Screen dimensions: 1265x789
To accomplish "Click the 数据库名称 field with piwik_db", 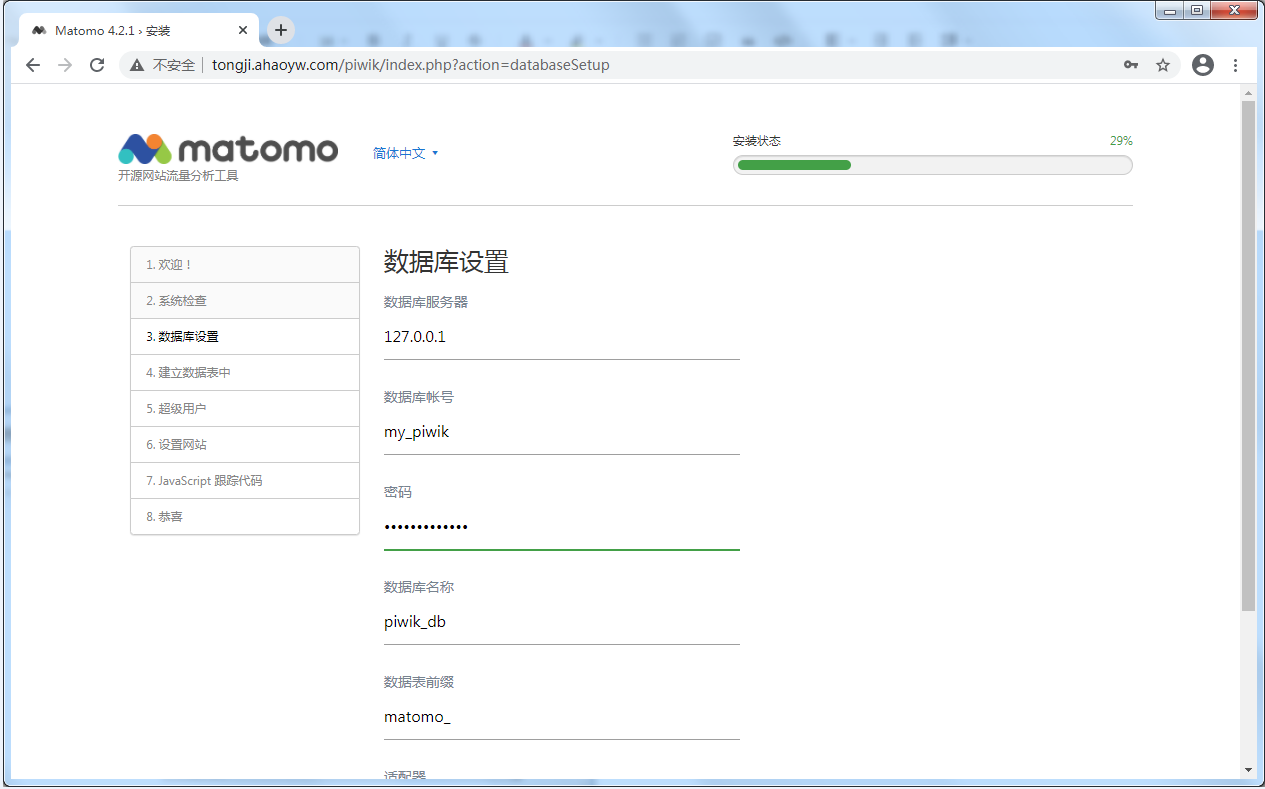I will pyautogui.click(x=562, y=622).
